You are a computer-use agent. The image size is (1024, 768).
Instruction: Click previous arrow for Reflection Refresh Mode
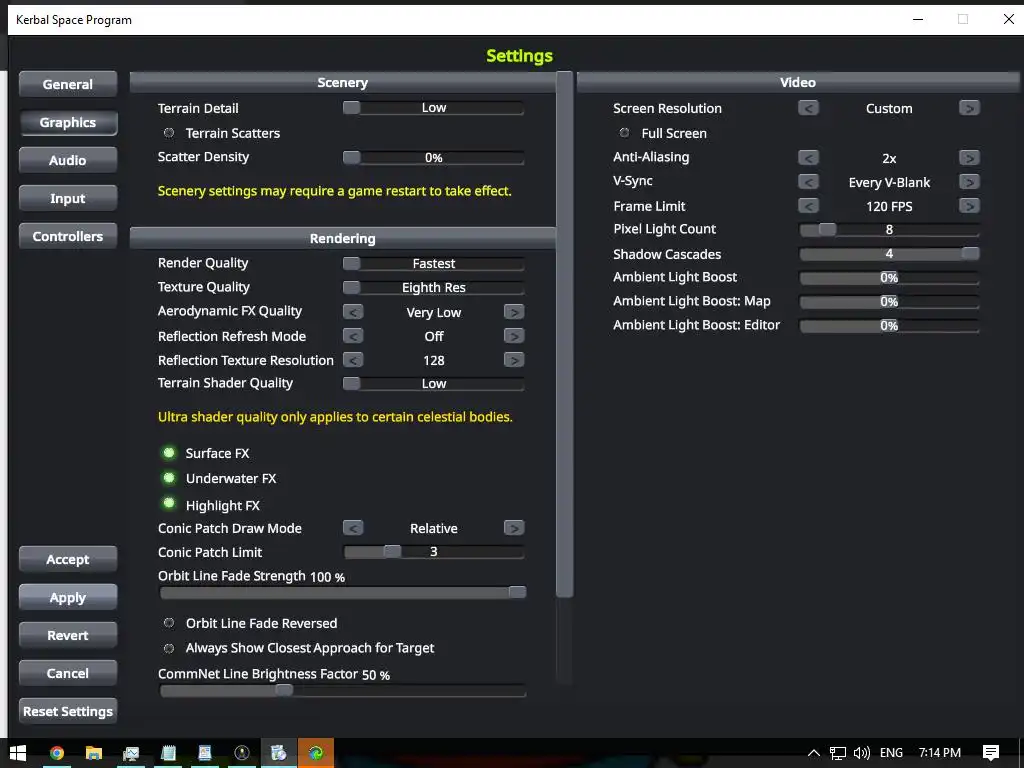click(x=353, y=336)
